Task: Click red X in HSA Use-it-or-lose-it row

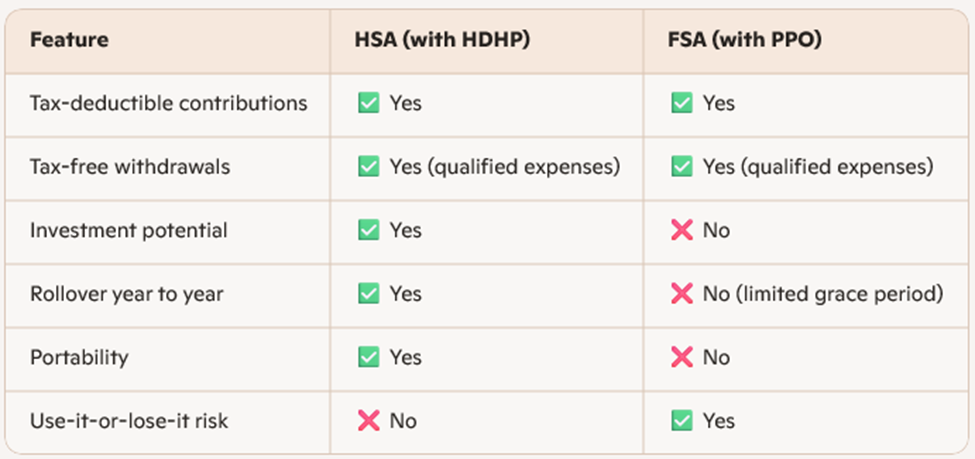Action: pos(368,421)
